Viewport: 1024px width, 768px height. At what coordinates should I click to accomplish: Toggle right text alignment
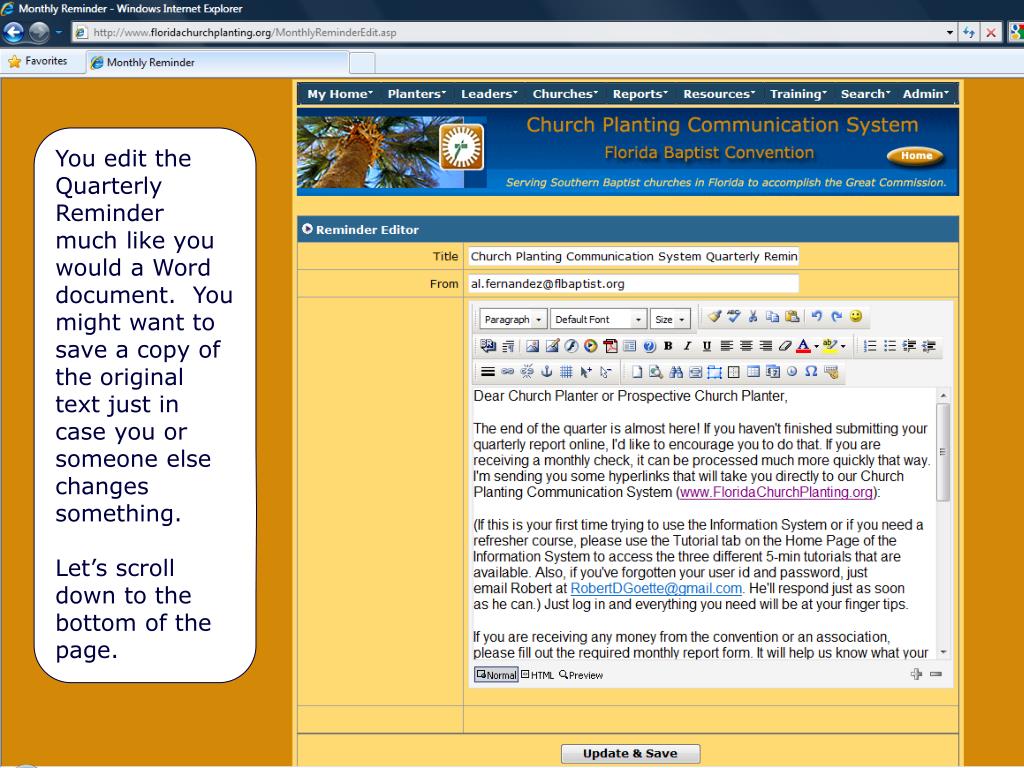click(x=765, y=346)
